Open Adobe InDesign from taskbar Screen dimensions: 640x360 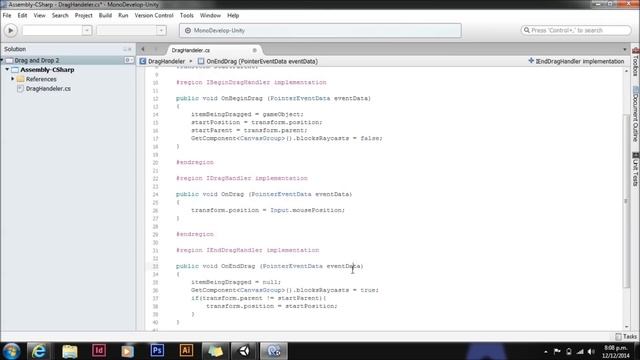(99, 351)
